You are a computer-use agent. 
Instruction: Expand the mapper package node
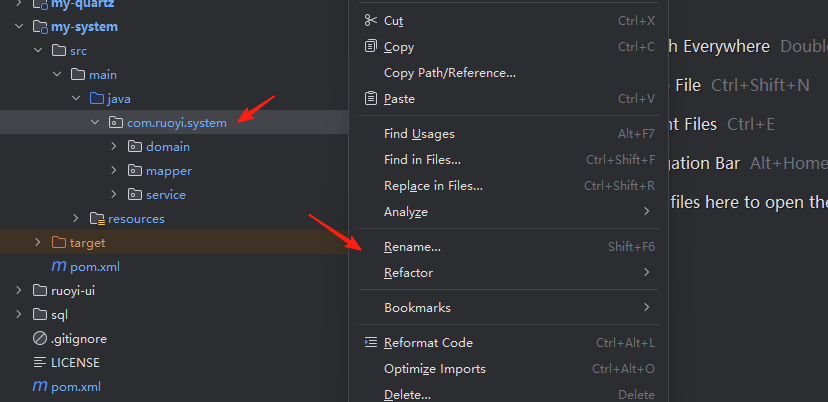click(114, 170)
